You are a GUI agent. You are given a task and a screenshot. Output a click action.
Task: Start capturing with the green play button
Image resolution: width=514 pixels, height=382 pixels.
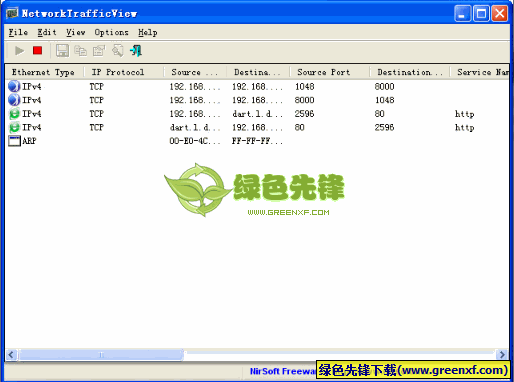point(19,51)
